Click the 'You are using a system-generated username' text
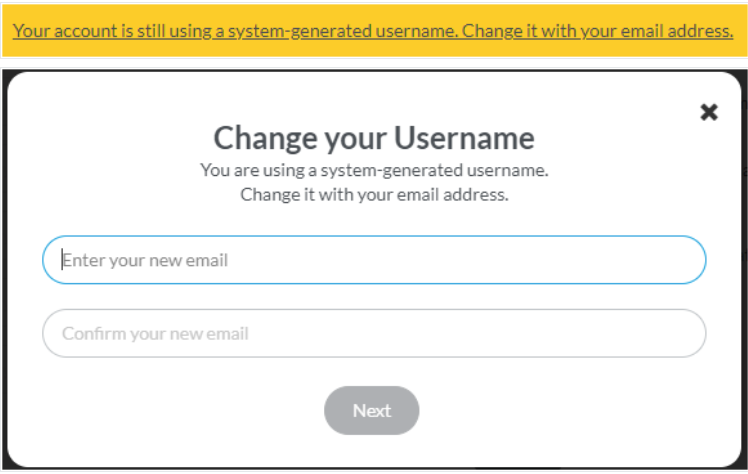The image size is (748, 474). (x=374, y=170)
